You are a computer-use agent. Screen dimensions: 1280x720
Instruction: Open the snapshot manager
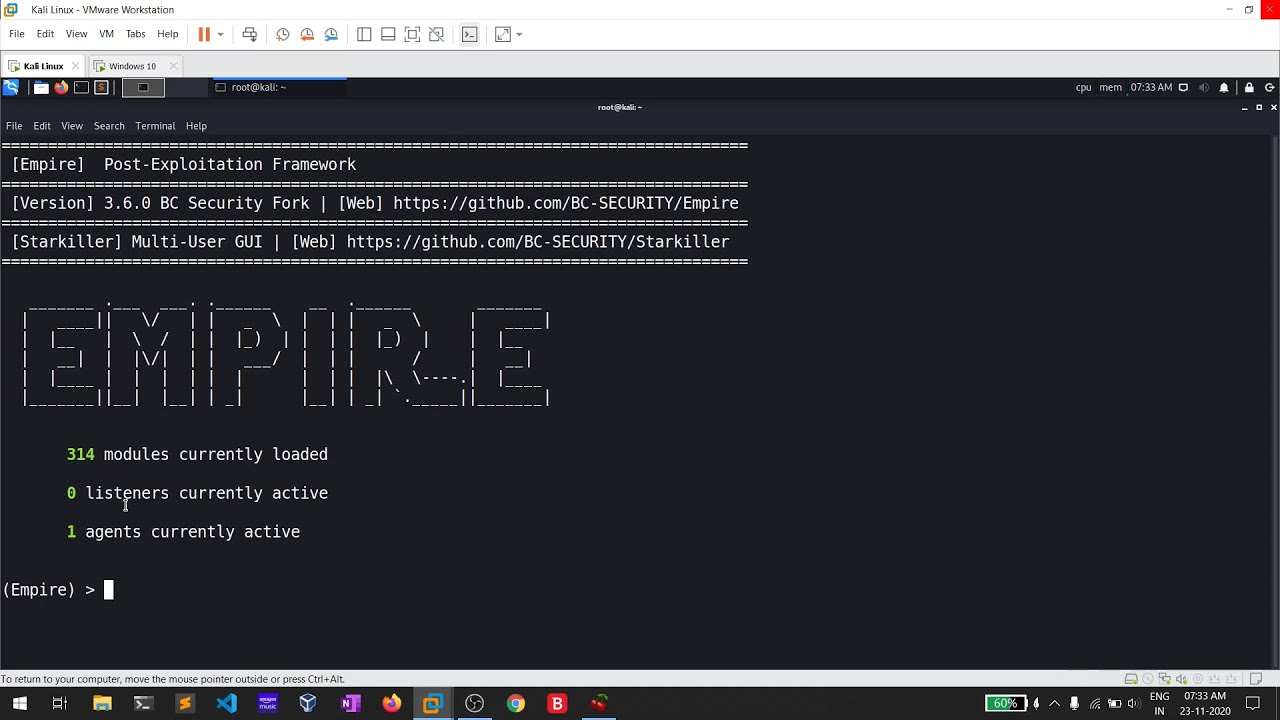tap(331, 34)
